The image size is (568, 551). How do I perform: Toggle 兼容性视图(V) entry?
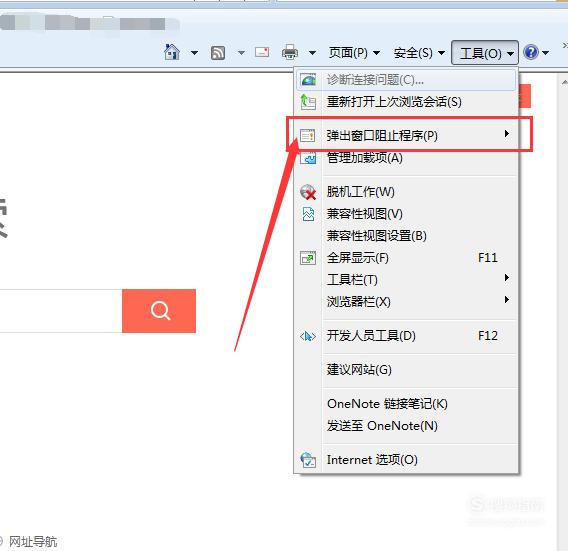pyautogui.click(x=406, y=214)
